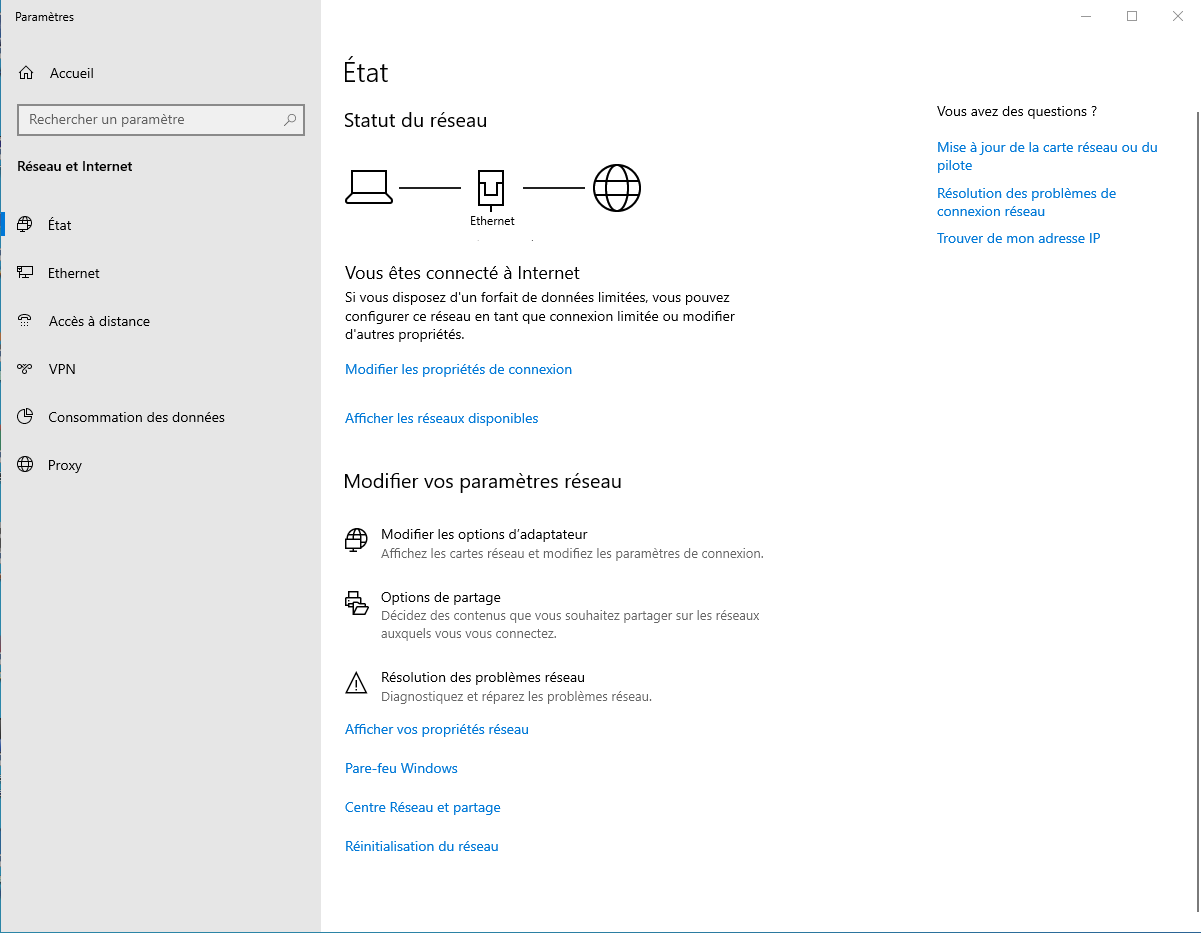Viewport: 1201px width, 933px height.
Task: Click the État globe icon in sidebar
Action: (26, 225)
